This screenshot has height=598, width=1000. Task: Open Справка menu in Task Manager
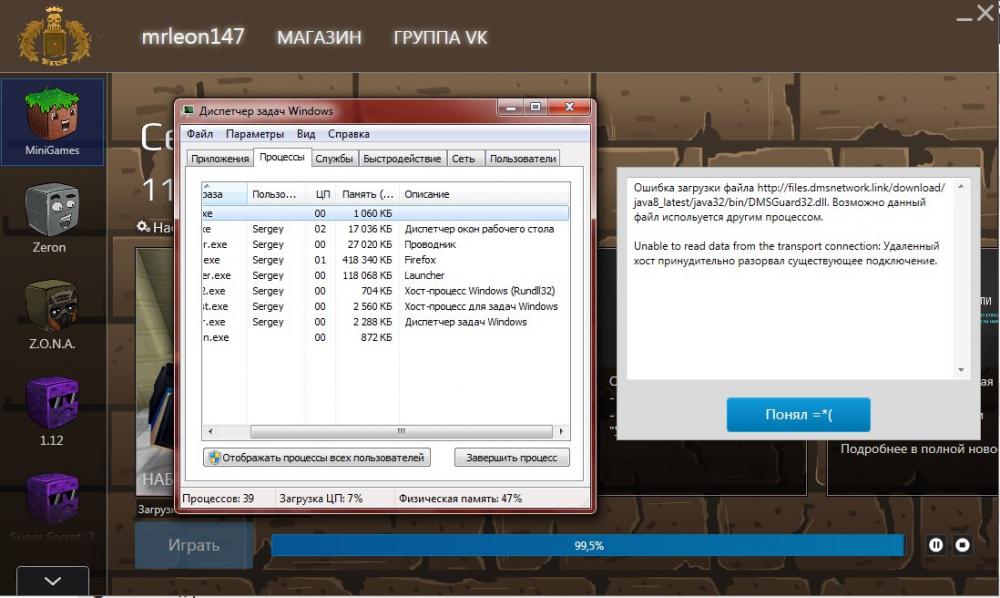pos(348,134)
